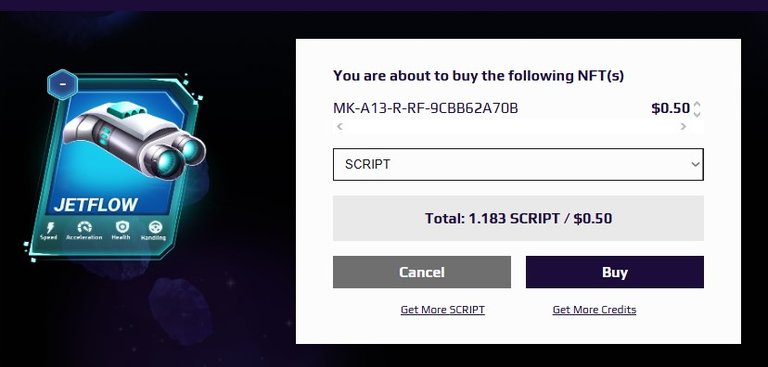Click the right scroll arrow under NFT ID
Image resolution: width=768 pixels, height=367 pixels.
click(x=683, y=126)
